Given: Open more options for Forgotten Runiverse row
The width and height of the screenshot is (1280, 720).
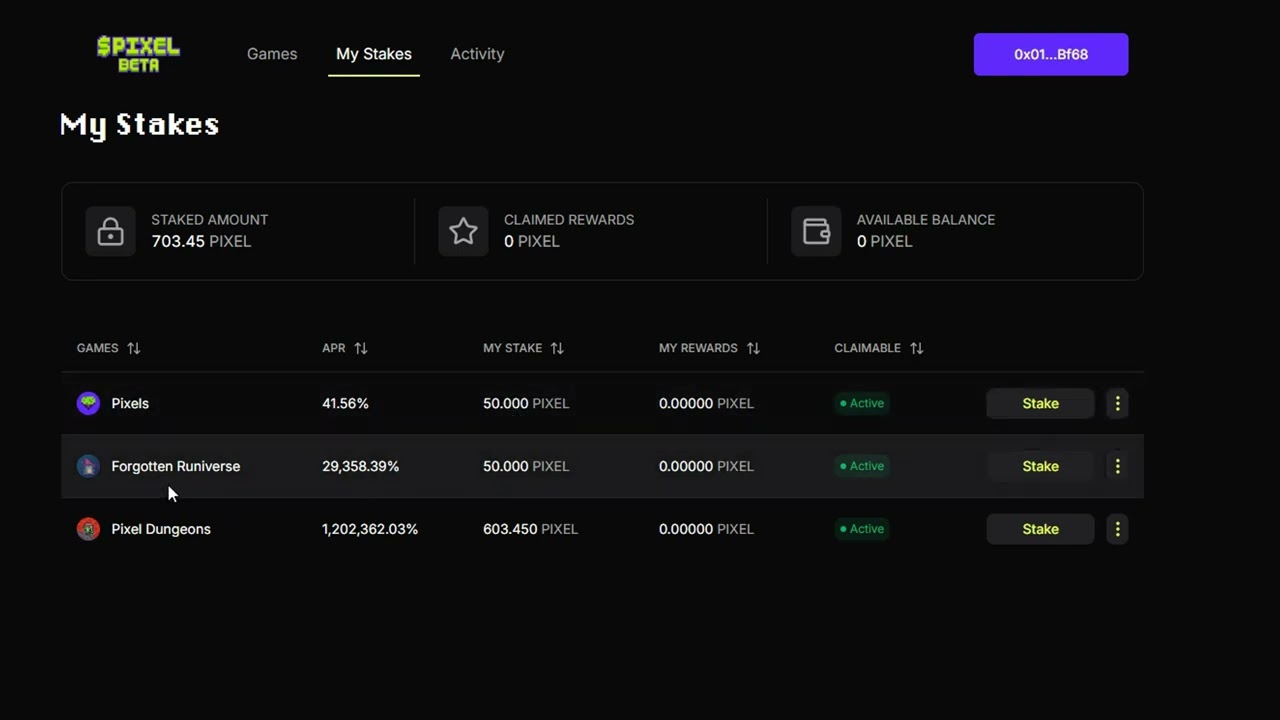Looking at the screenshot, I should pos(1117,466).
